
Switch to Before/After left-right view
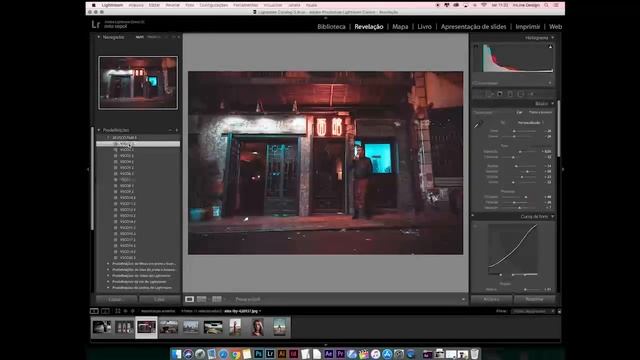pyautogui.click(x=202, y=299)
